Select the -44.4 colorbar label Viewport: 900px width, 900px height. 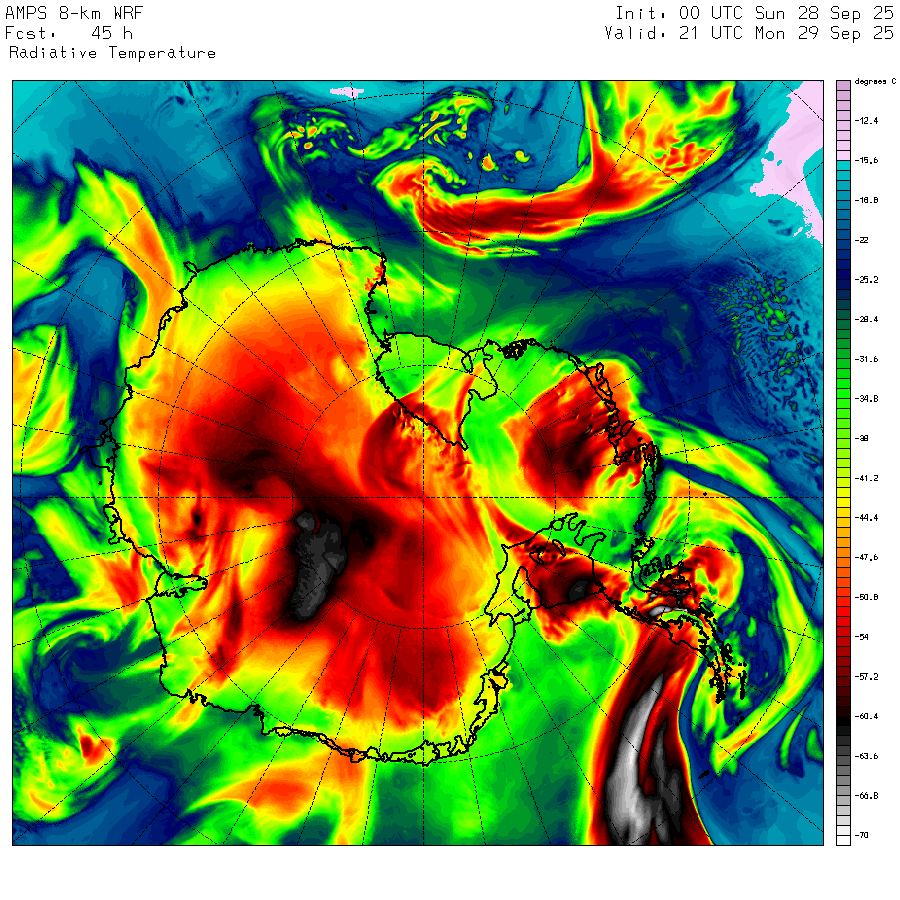point(866,518)
